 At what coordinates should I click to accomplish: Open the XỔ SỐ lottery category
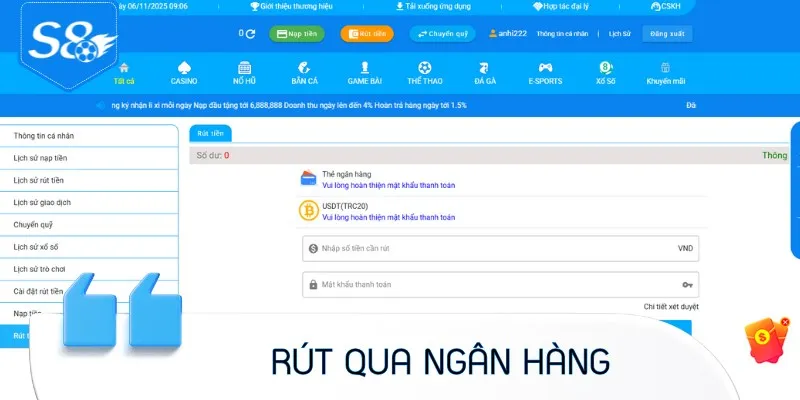tap(605, 74)
